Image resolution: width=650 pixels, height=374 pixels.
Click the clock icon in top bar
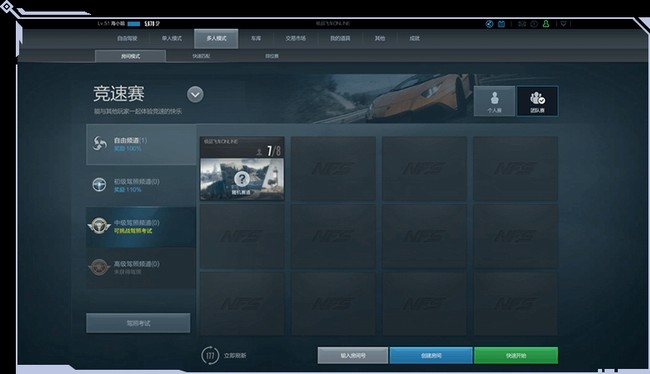[534, 24]
